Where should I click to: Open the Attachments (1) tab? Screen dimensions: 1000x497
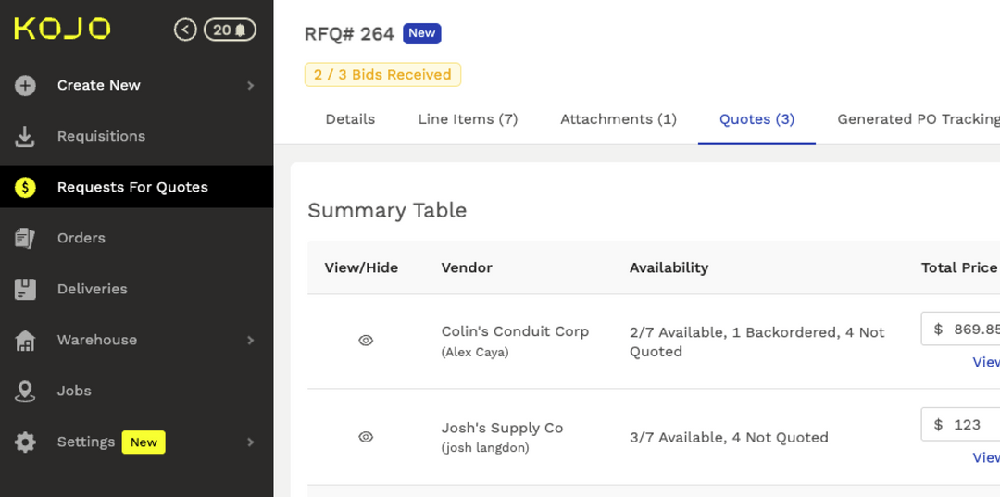coord(618,119)
